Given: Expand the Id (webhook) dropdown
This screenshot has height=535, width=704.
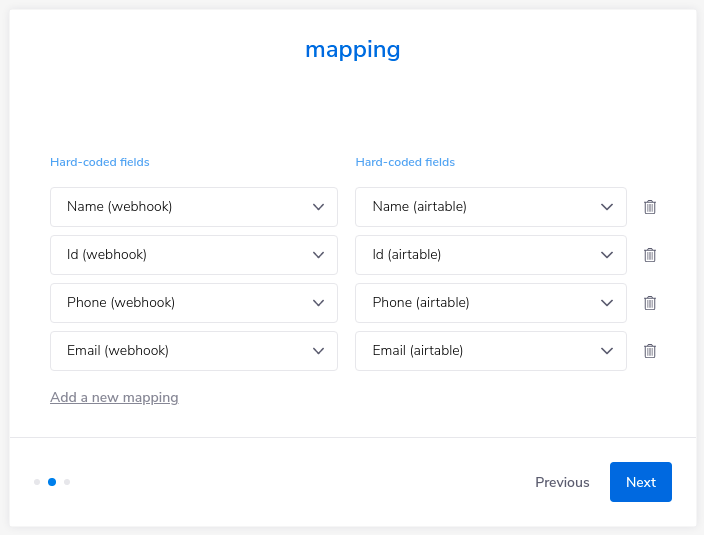Looking at the screenshot, I should coord(193,255).
